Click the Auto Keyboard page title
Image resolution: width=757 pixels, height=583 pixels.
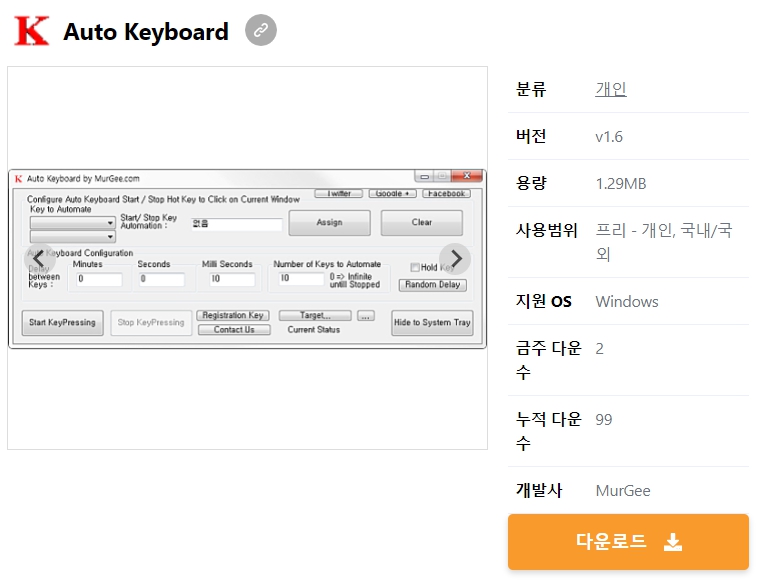coord(146,32)
